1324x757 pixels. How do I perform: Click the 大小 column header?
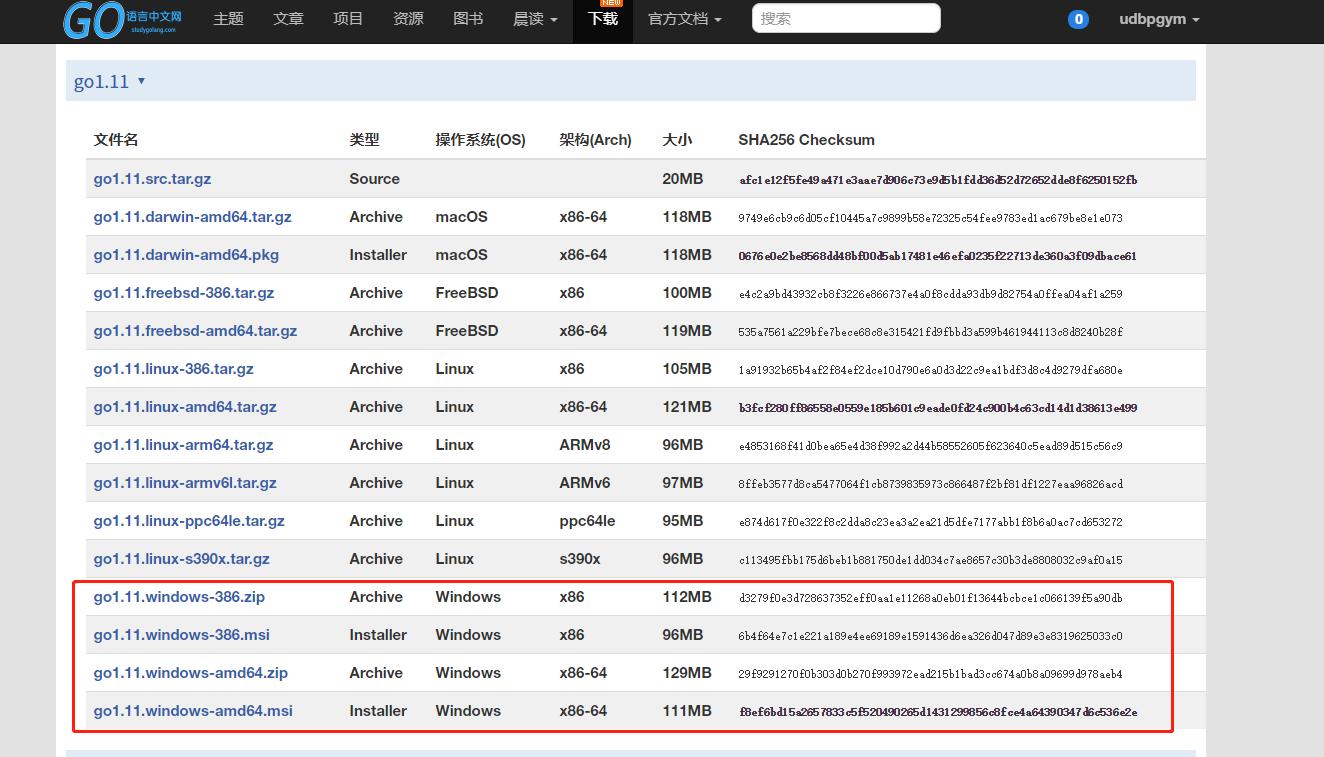[677, 140]
